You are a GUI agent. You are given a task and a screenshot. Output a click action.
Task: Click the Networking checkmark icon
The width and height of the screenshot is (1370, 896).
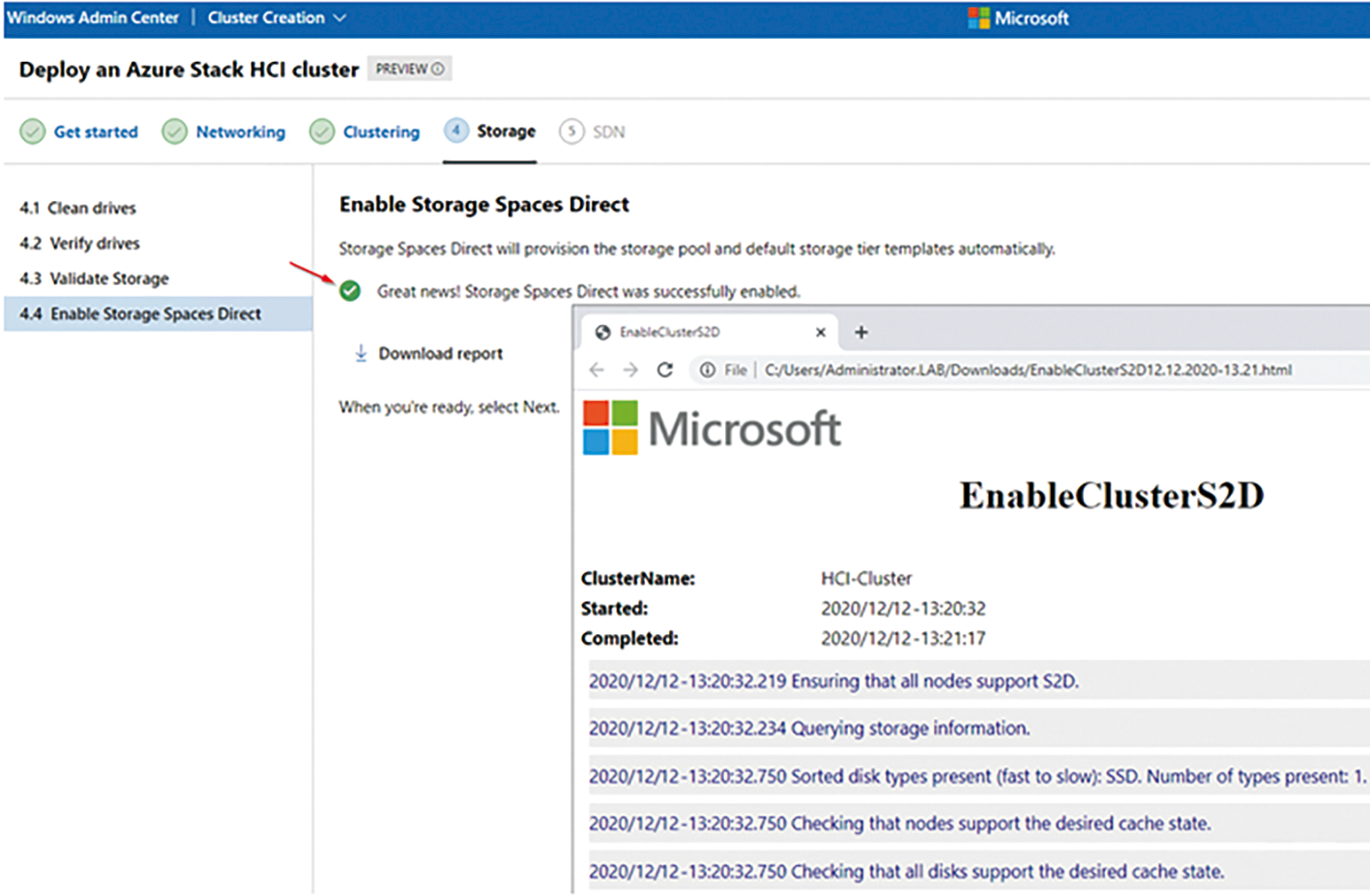[175, 131]
